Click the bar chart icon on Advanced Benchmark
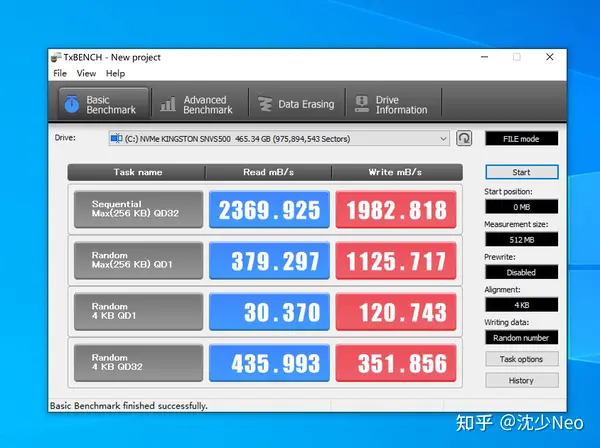 pos(168,104)
